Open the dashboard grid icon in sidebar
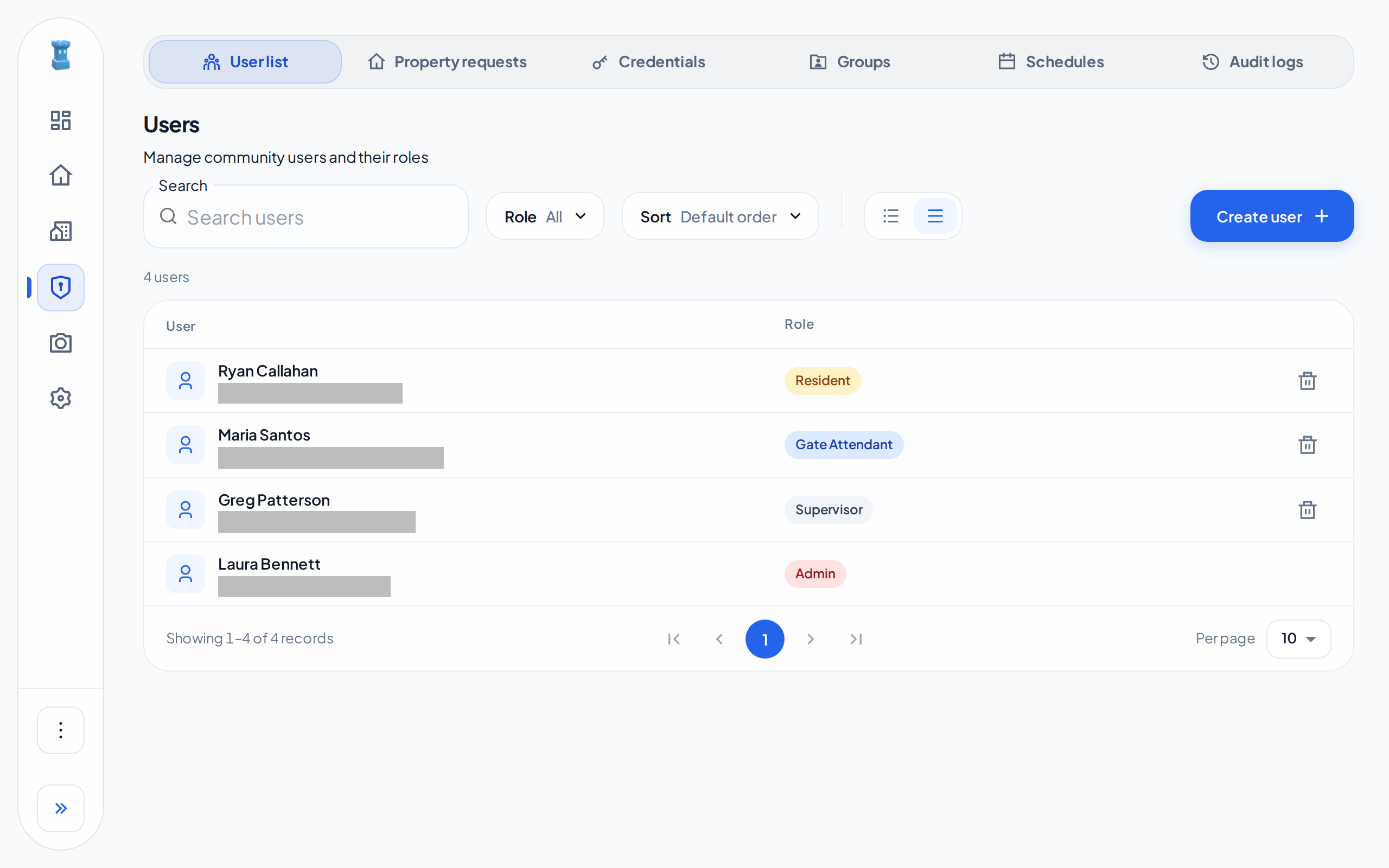The width and height of the screenshot is (1389, 868). 60,120
